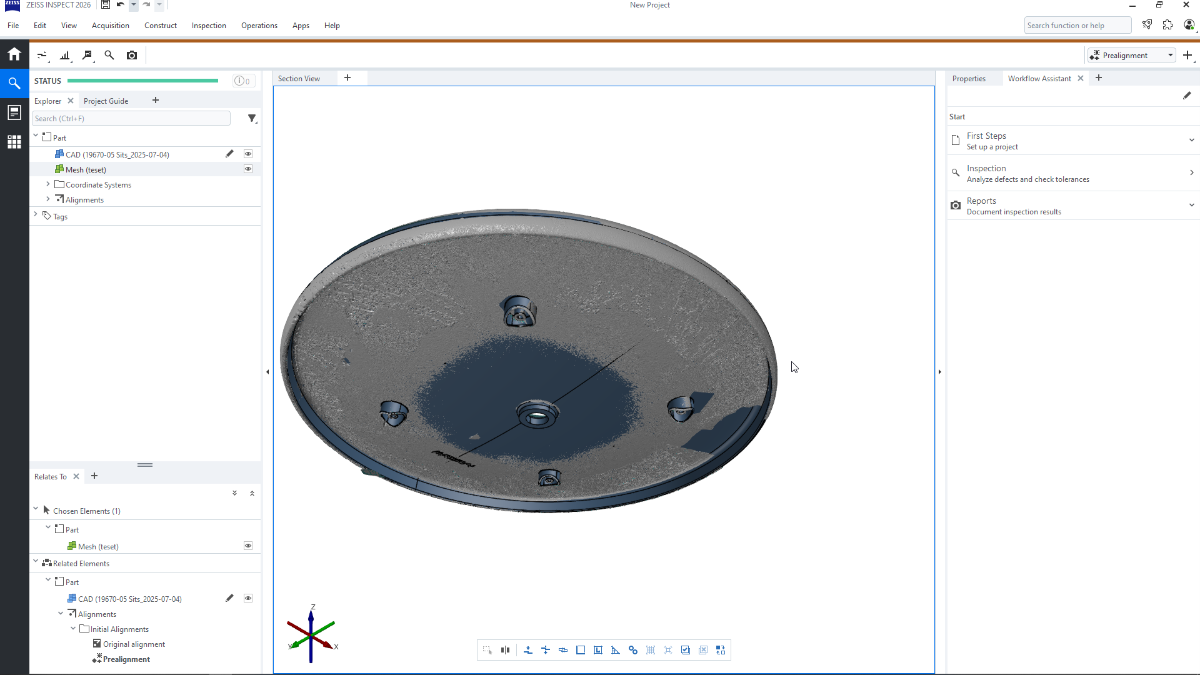Switch to the Project Guide tab
This screenshot has height=675, width=1200.
pyautogui.click(x=106, y=101)
